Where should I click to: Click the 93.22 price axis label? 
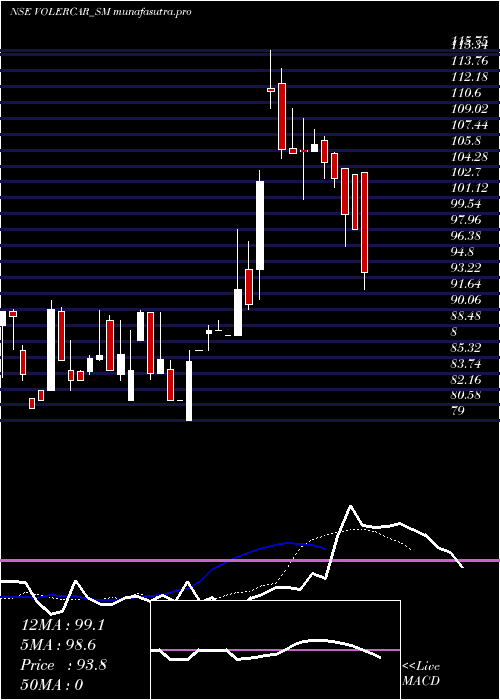click(466, 268)
